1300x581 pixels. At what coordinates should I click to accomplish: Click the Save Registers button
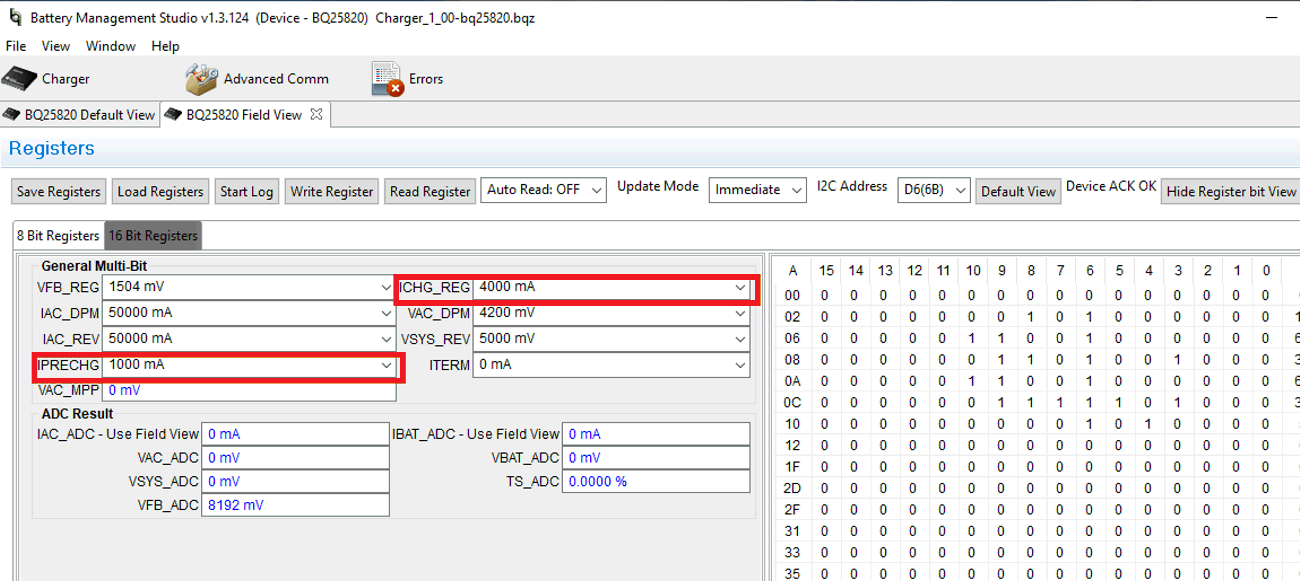pos(58,191)
